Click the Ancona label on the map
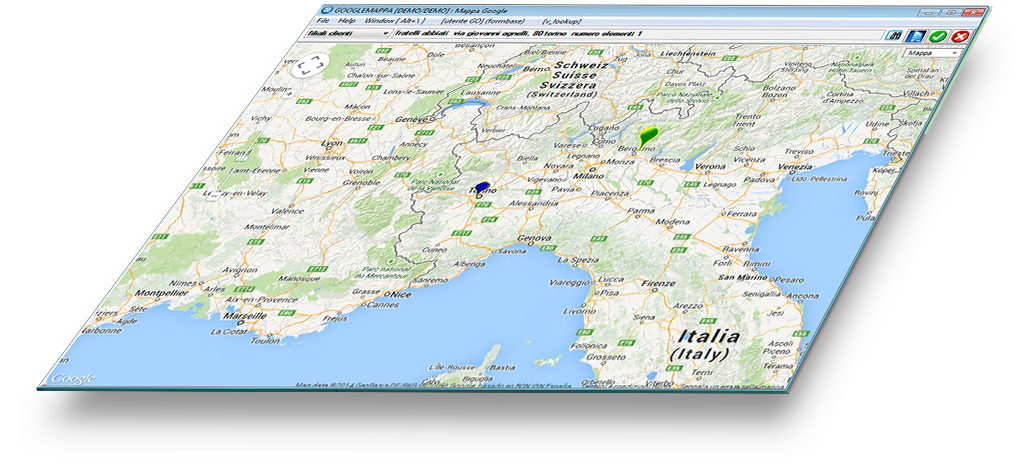 point(801,295)
